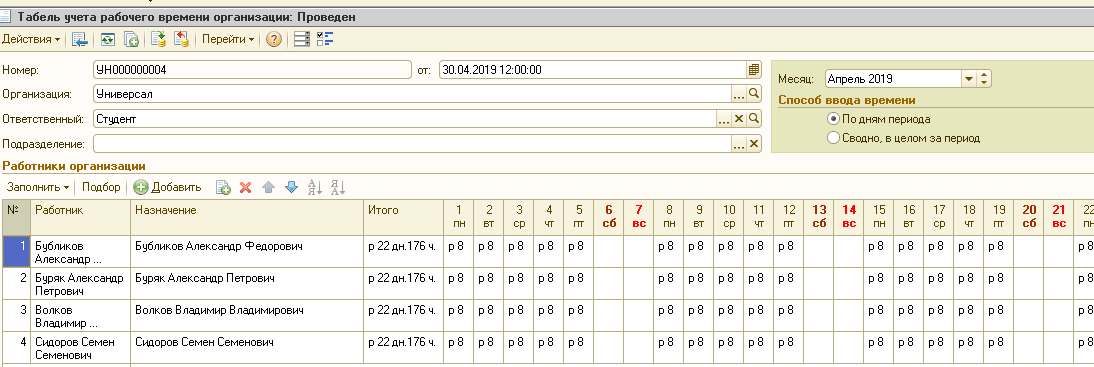
Task: Click the find-in-list icon after Действия
Action: (80, 40)
